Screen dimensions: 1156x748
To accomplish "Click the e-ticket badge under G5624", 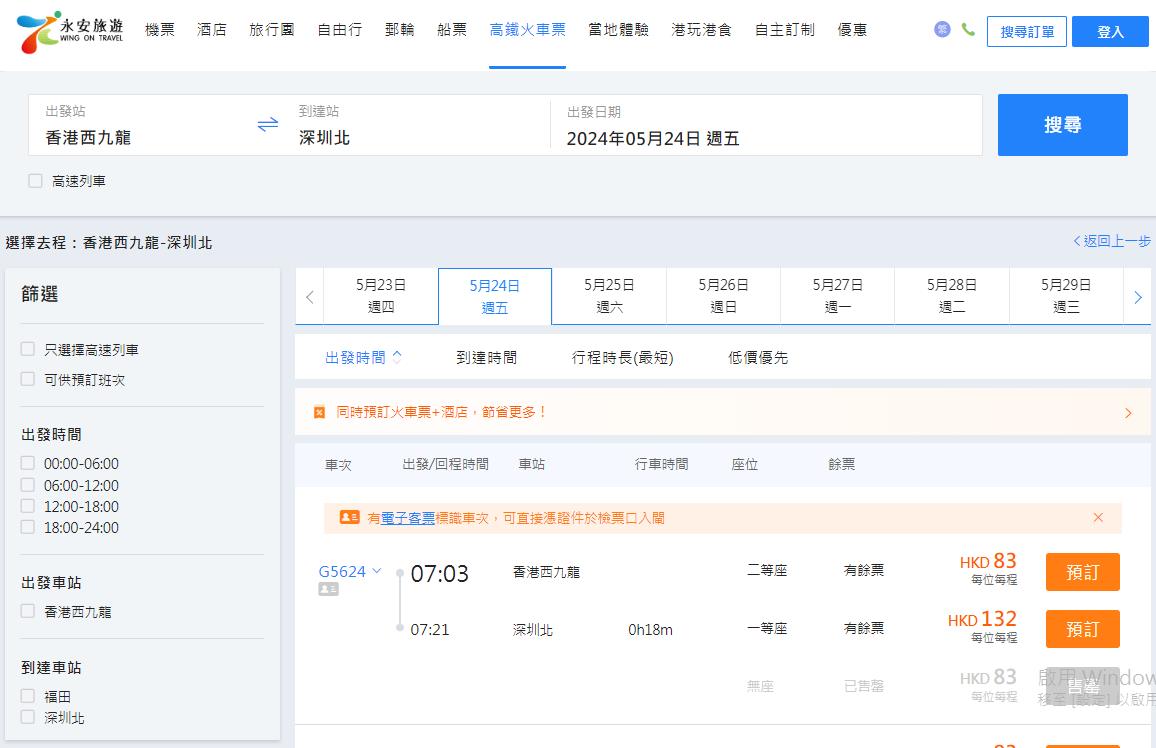I will (328, 589).
